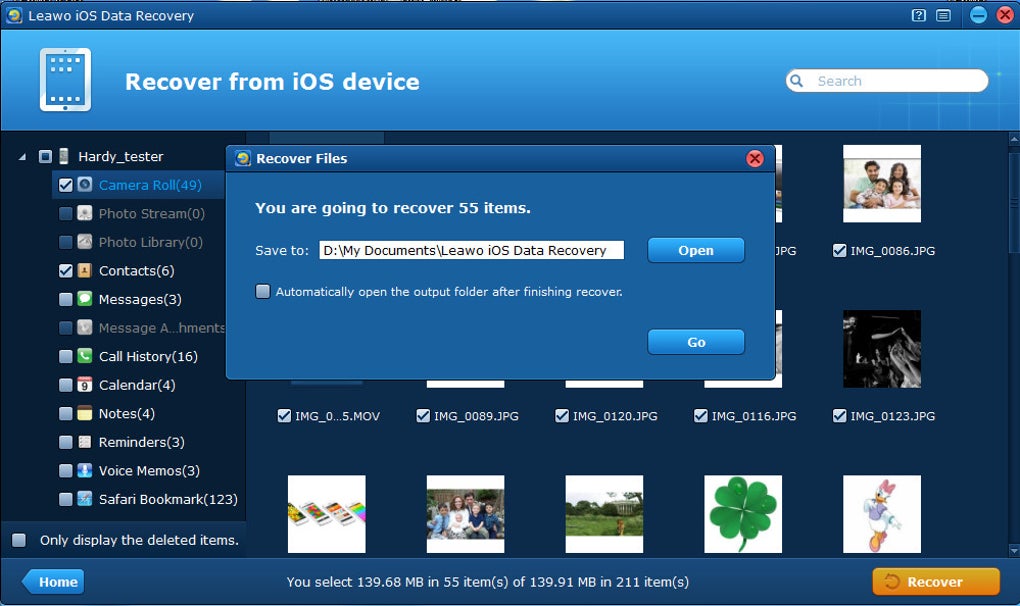Uncheck IMG_0123.JPG checkbox

coord(839,415)
